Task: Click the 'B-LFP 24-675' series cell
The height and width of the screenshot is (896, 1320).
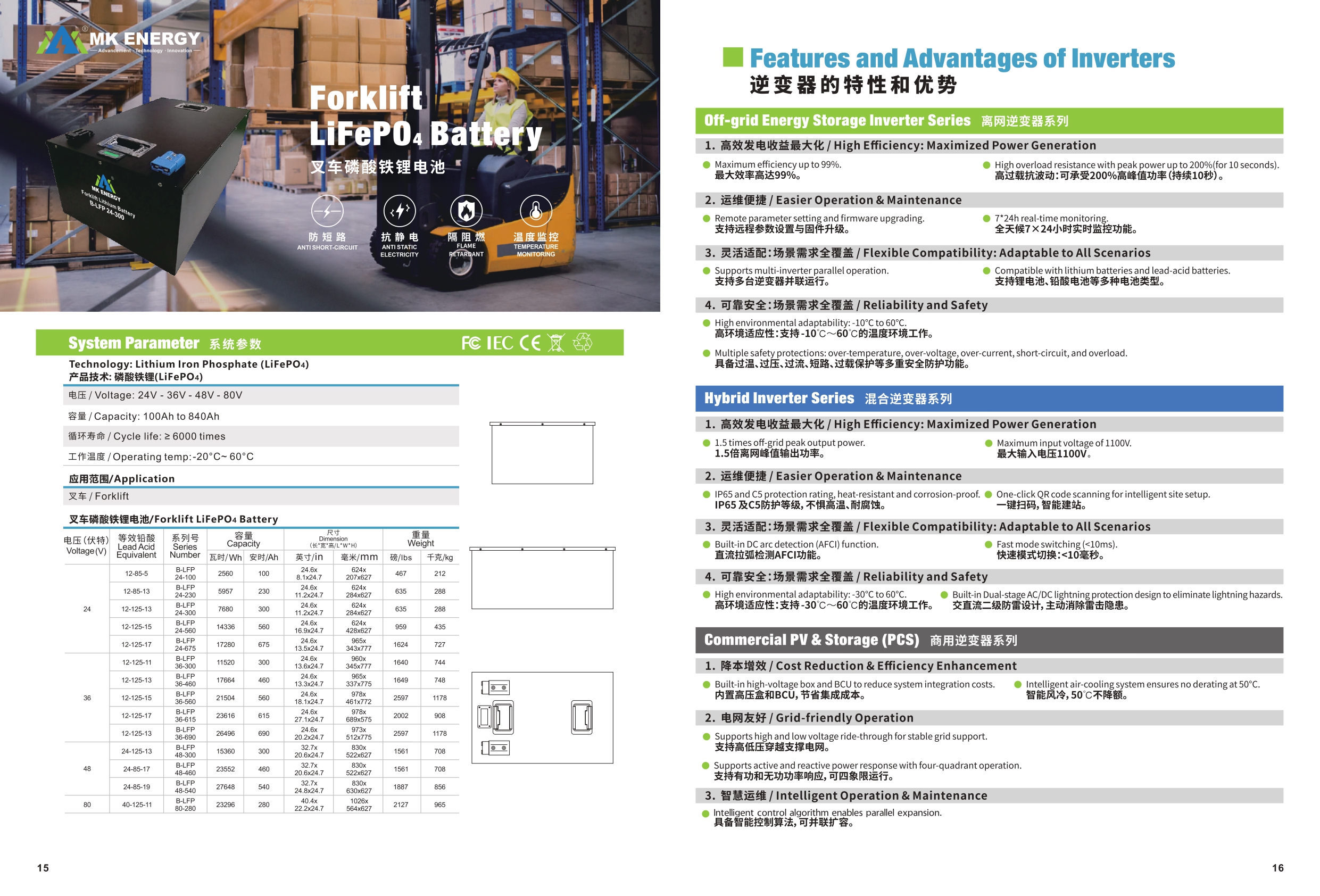Action: [185, 644]
